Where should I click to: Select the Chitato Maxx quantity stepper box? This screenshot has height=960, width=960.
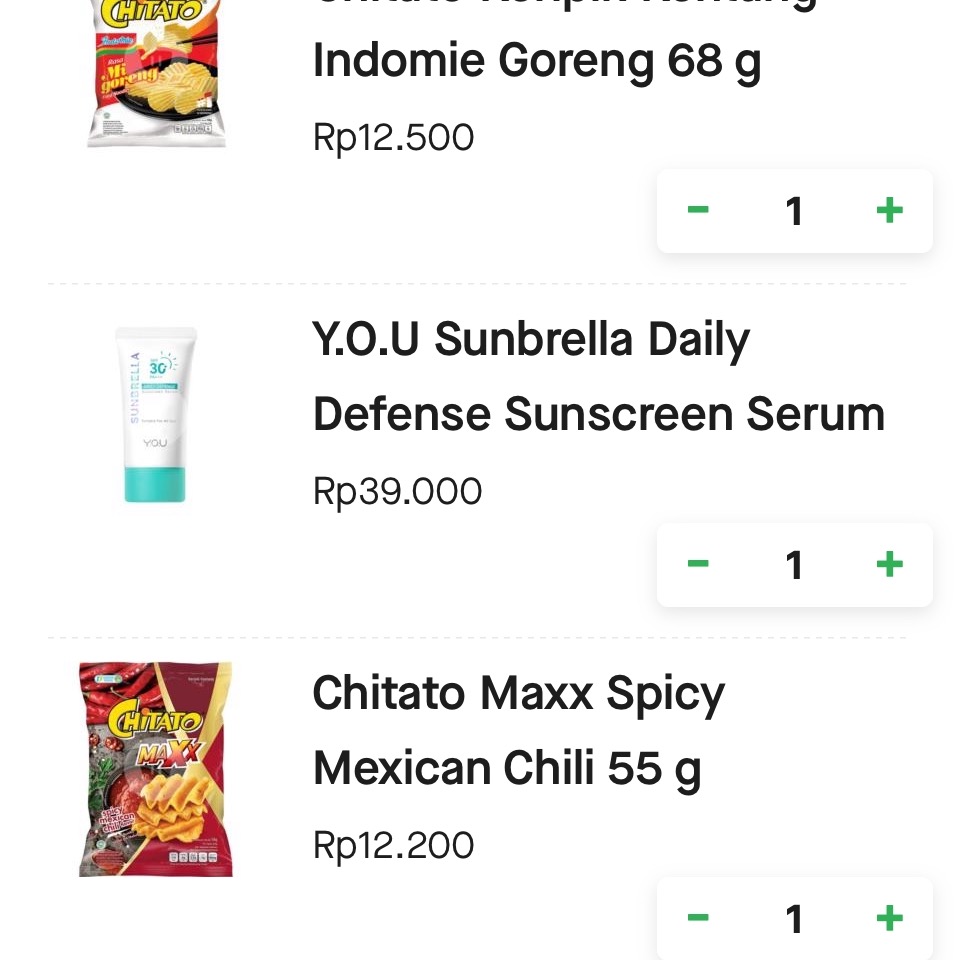click(795, 918)
